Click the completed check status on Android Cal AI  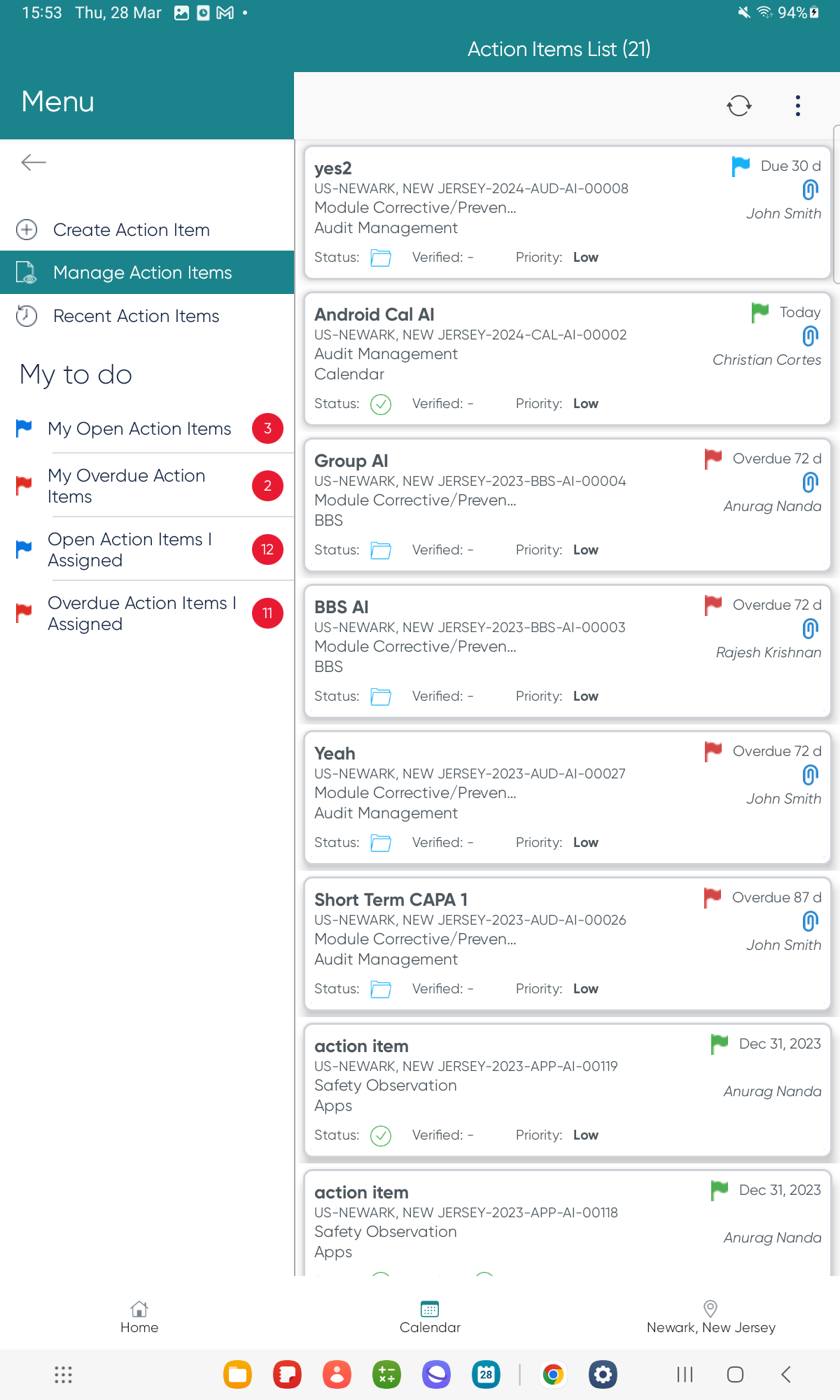[381, 404]
